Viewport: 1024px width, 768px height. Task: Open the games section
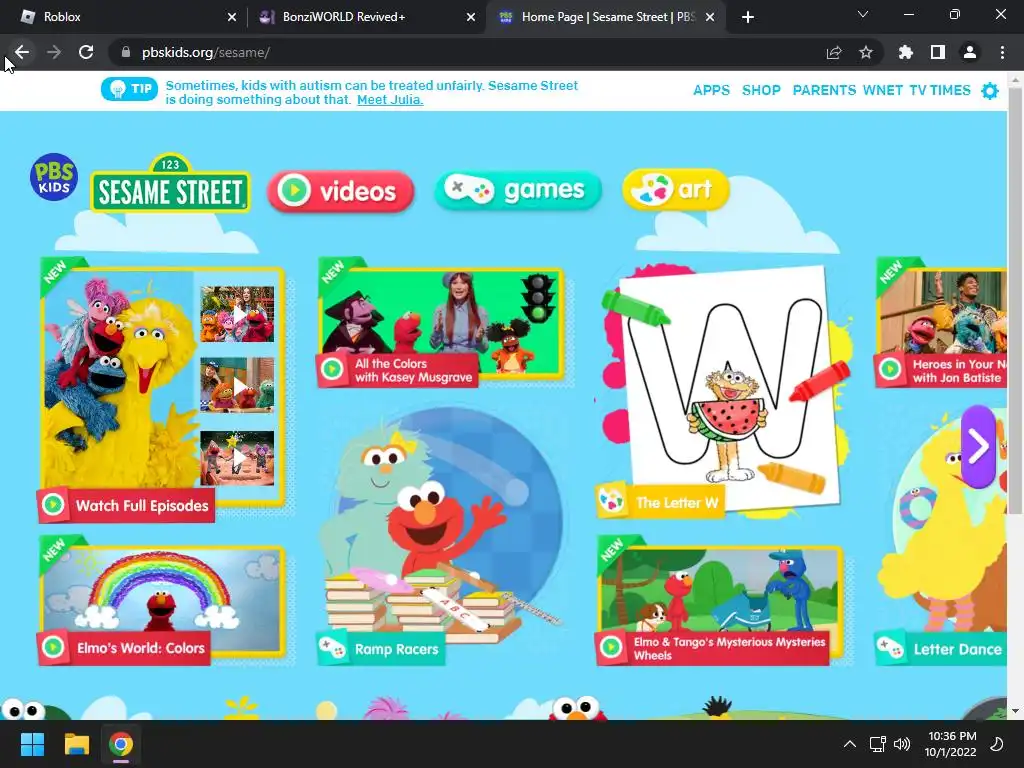(518, 190)
